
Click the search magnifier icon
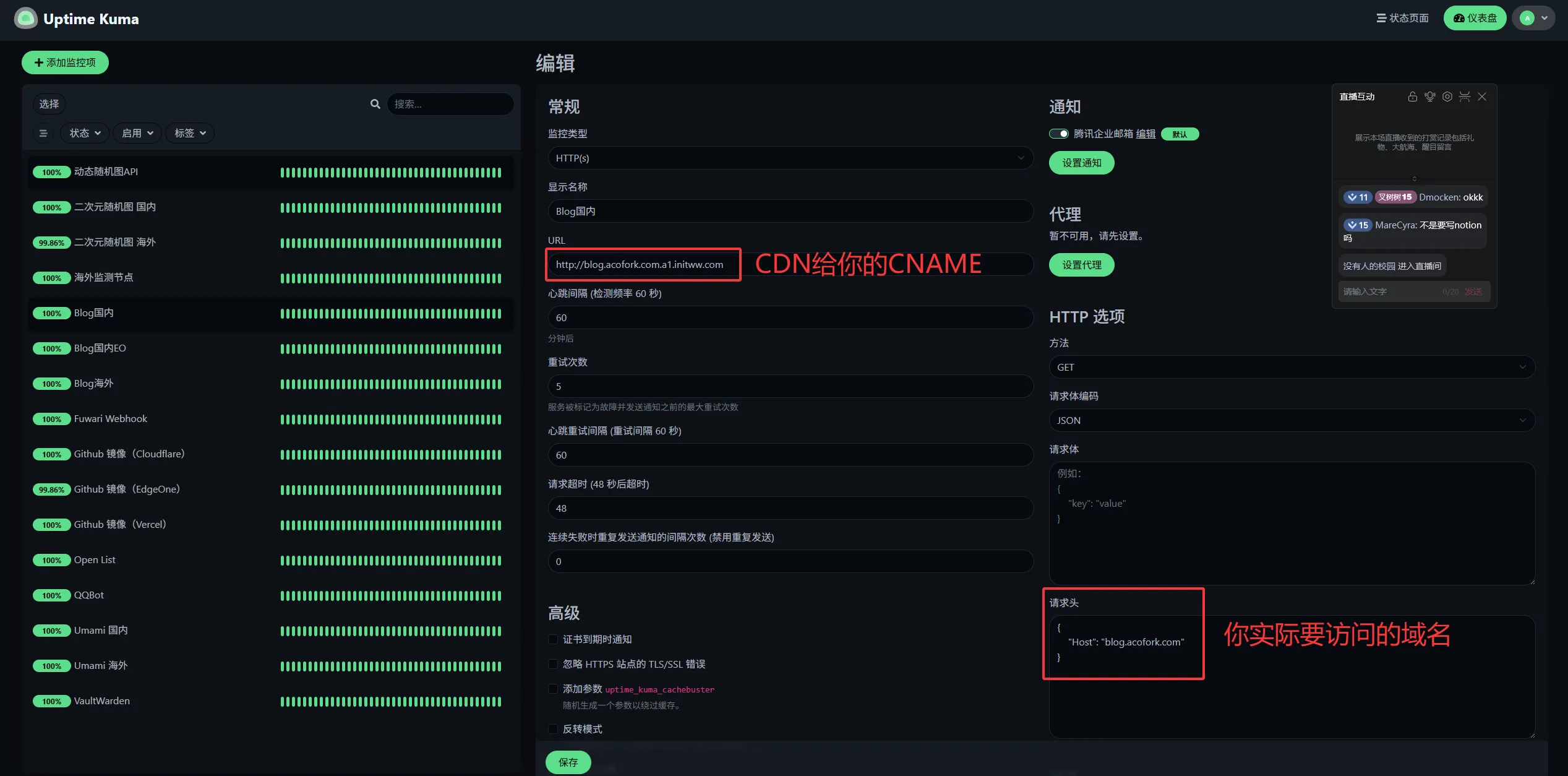coord(375,104)
